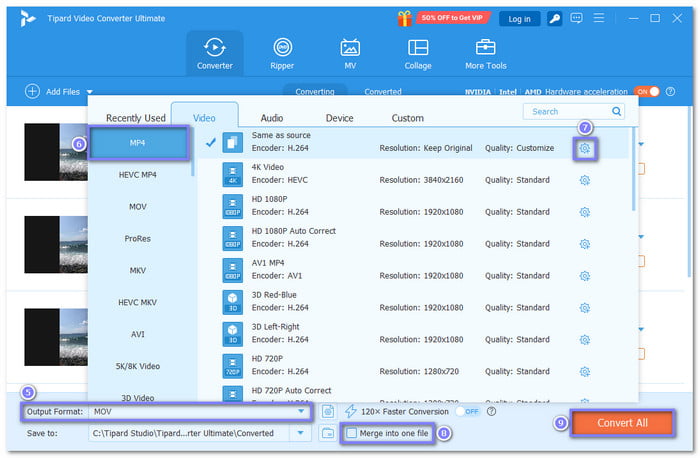Select MKV format category

138,271
